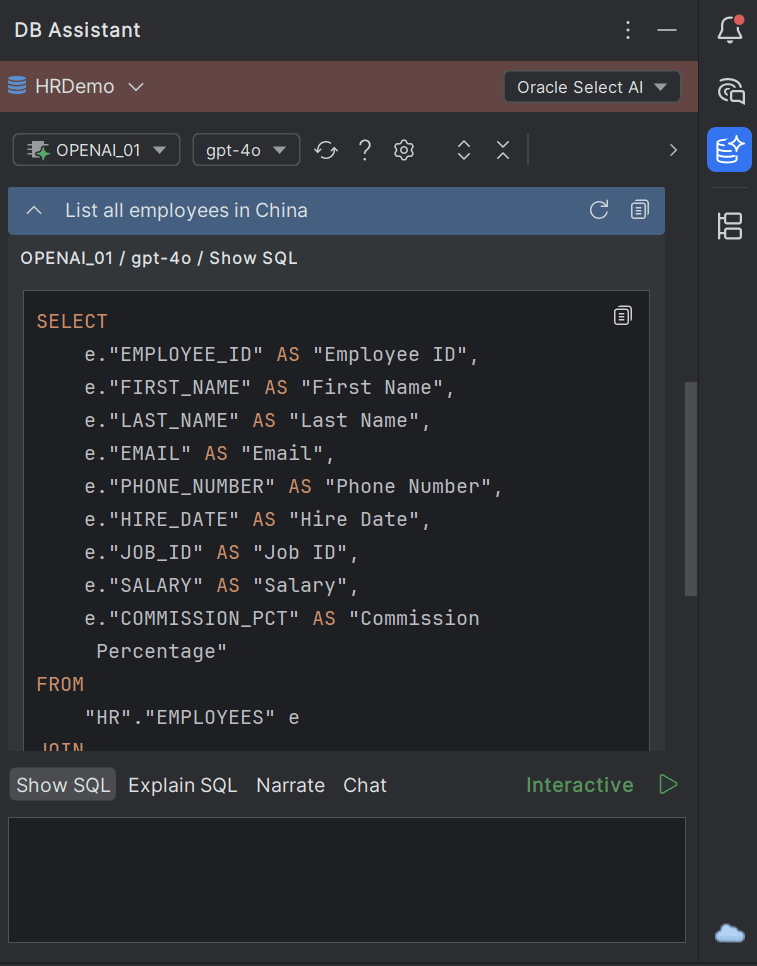
Task: Collapse all chat sections
Action: (x=503, y=149)
